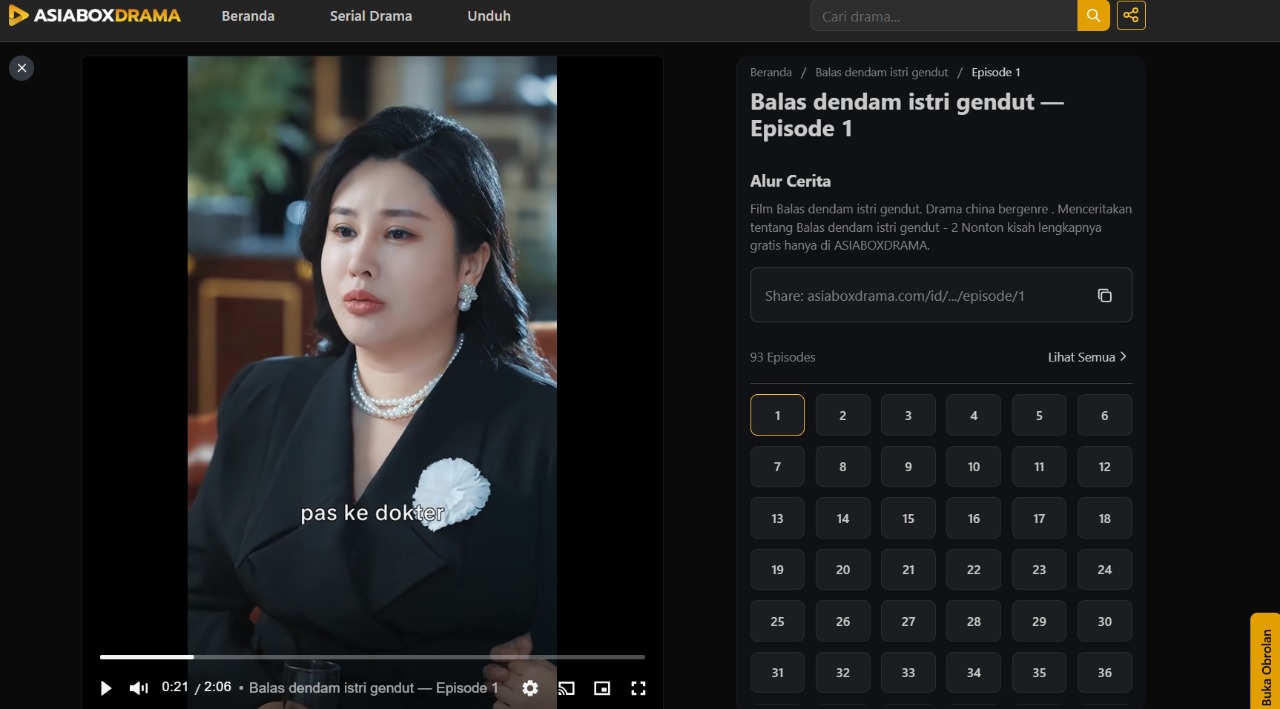Viewport: 1280px width, 709px height.
Task: Select episode 23 button
Action: (x=1039, y=569)
